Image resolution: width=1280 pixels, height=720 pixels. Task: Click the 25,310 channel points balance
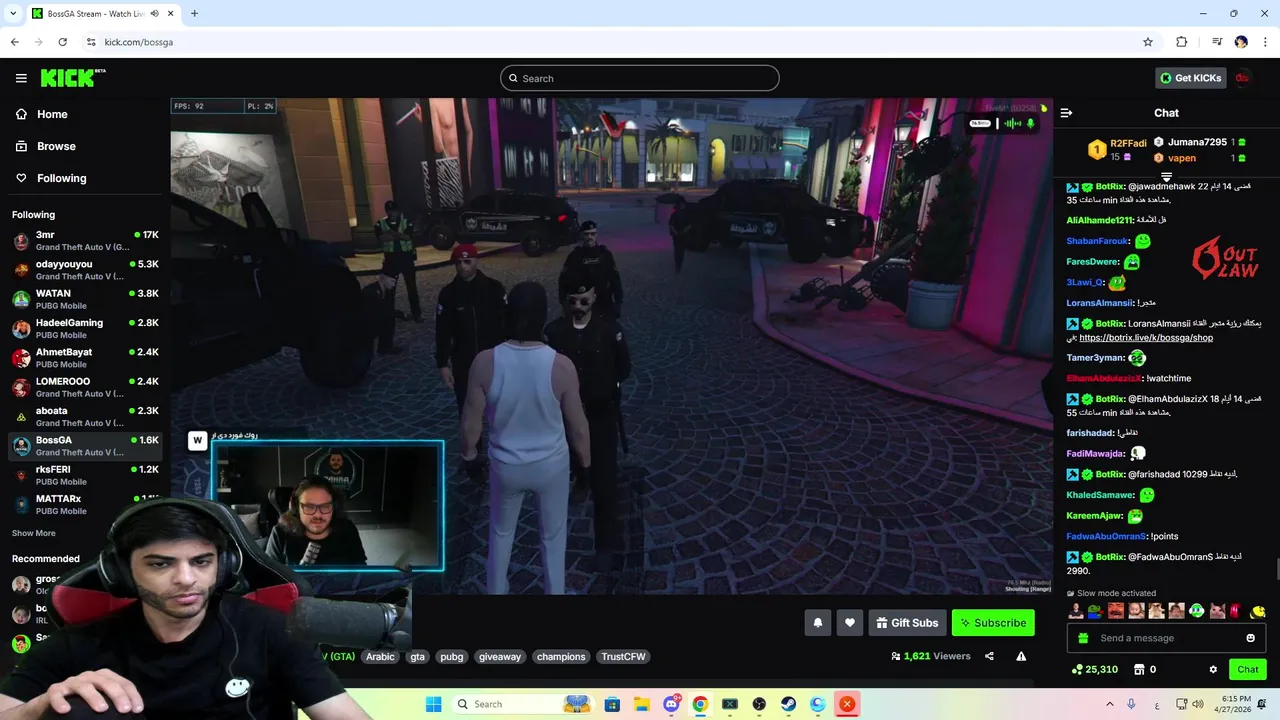(x=1094, y=669)
